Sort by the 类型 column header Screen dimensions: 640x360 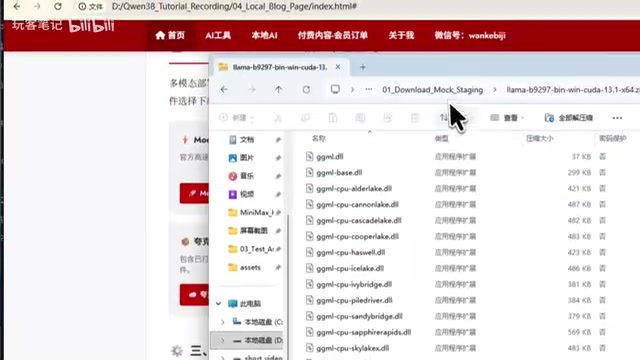point(442,138)
